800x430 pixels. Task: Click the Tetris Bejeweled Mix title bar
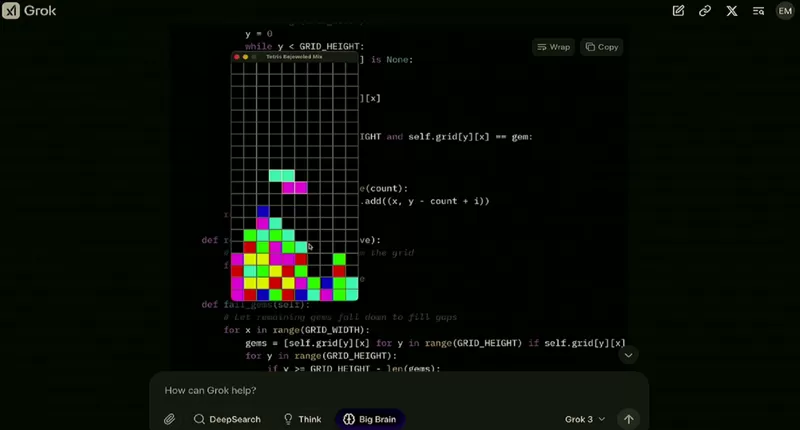click(294, 57)
